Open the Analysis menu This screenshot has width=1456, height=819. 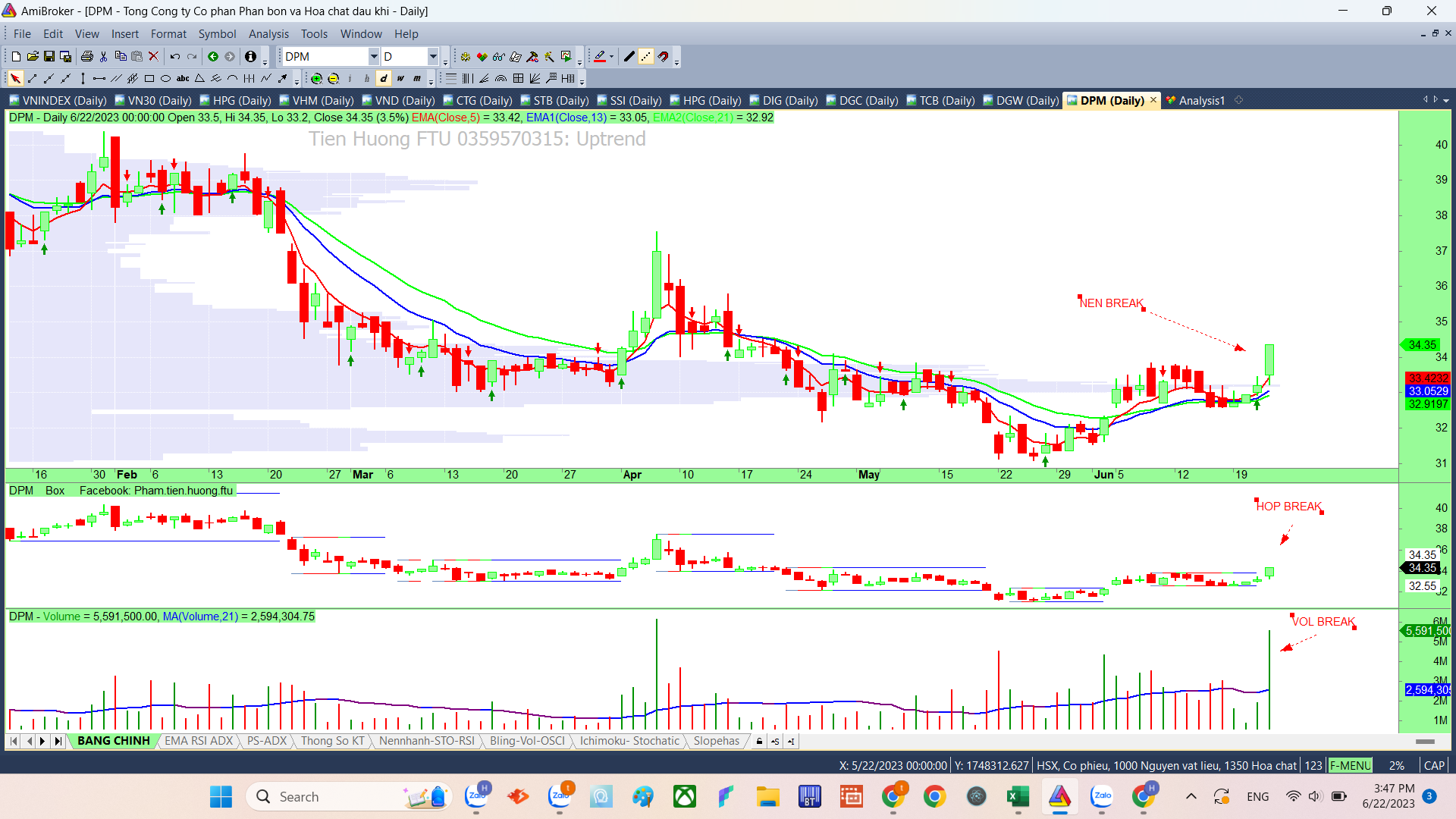pyautogui.click(x=268, y=34)
